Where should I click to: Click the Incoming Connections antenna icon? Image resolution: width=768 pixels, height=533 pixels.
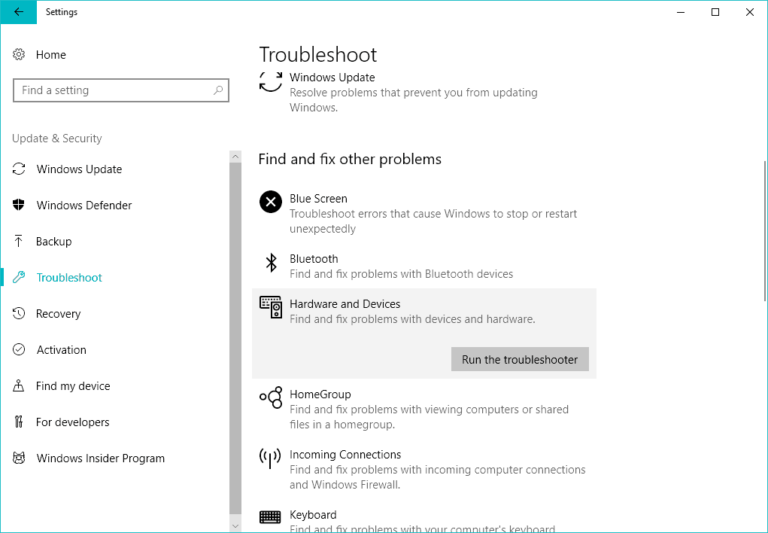point(270,458)
